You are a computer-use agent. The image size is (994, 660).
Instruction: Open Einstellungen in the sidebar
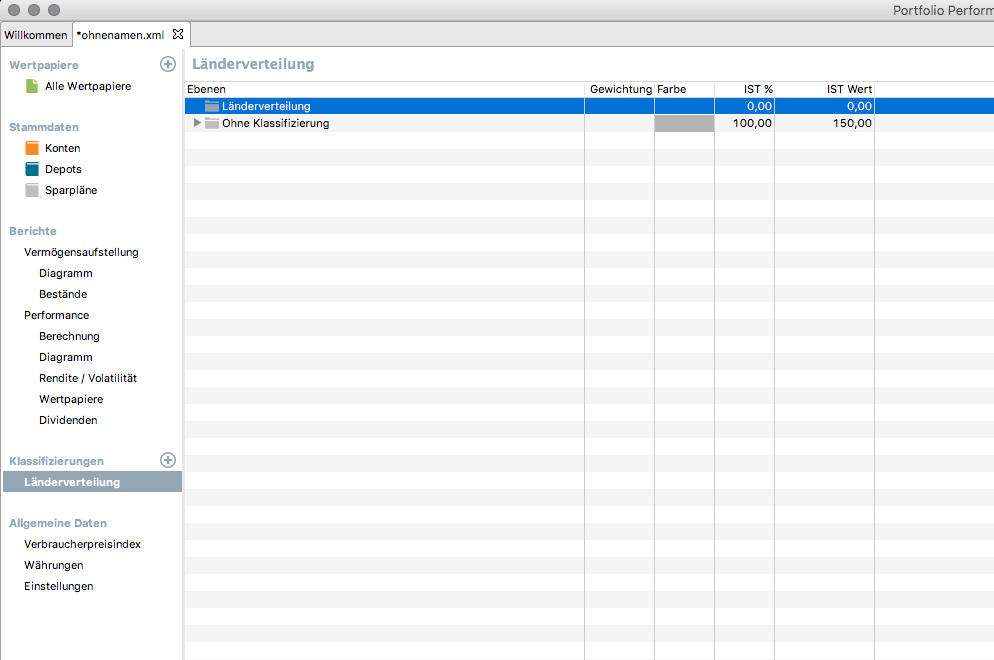(59, 586)
